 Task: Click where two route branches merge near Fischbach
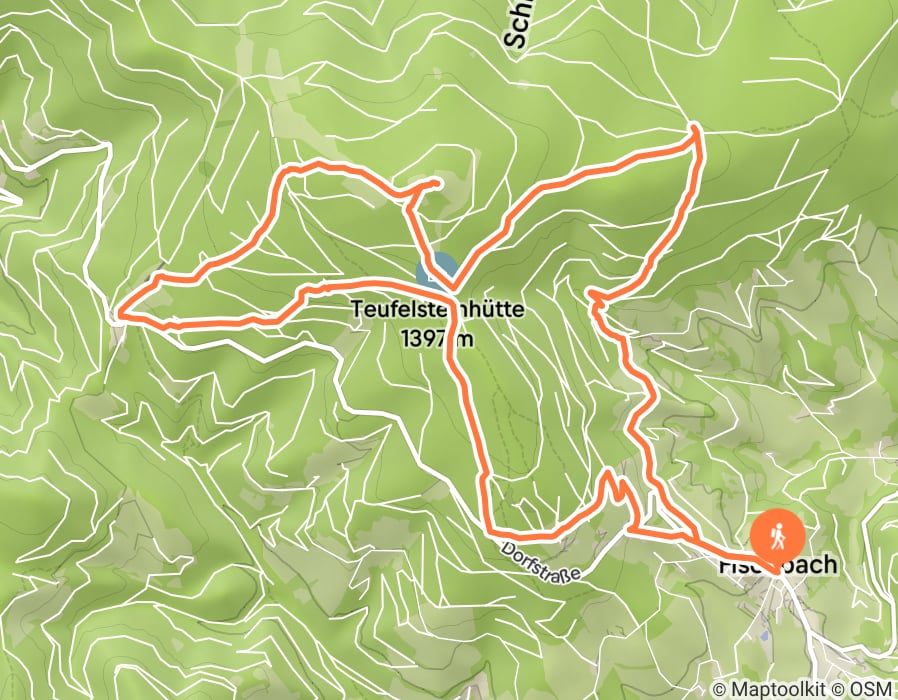[697, 539]
